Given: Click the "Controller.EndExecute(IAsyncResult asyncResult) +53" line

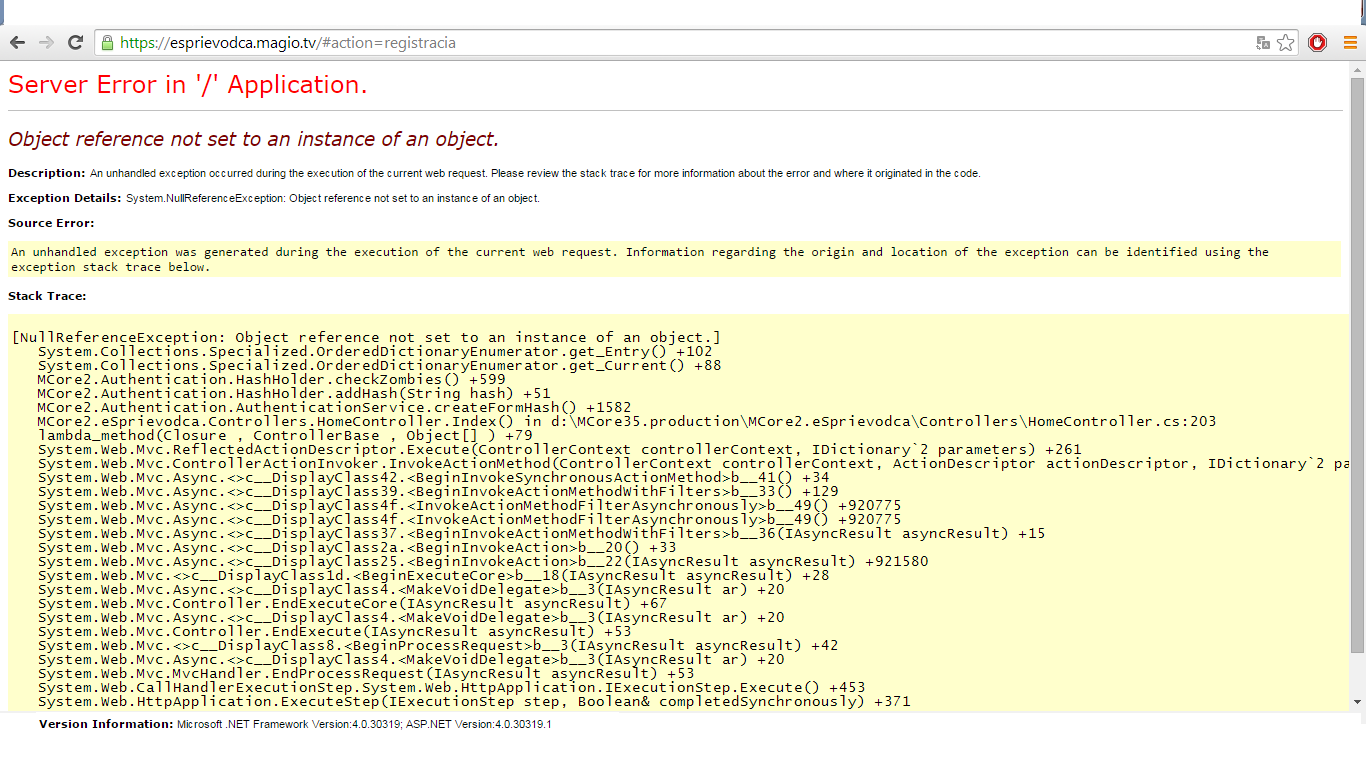Looking at the screenshot, I should click(x=334, y=631).
